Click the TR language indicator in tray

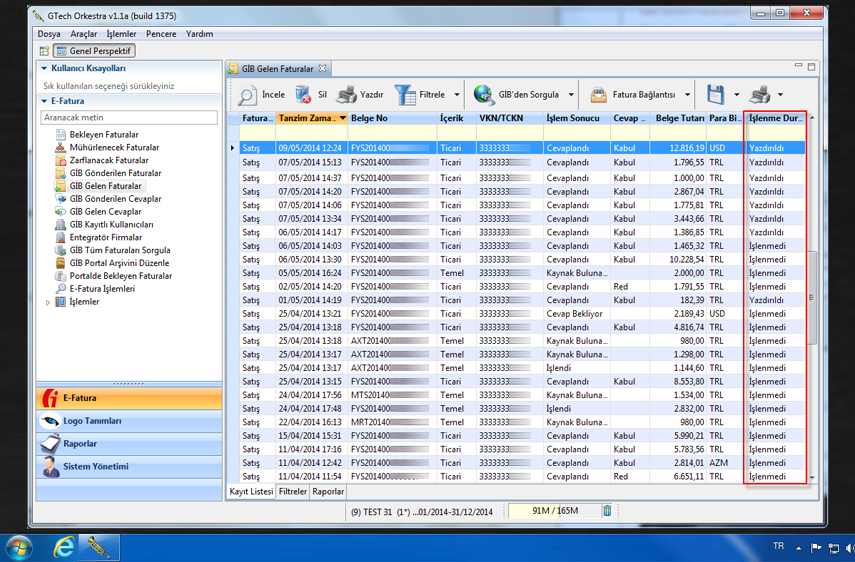click(778, 546)
